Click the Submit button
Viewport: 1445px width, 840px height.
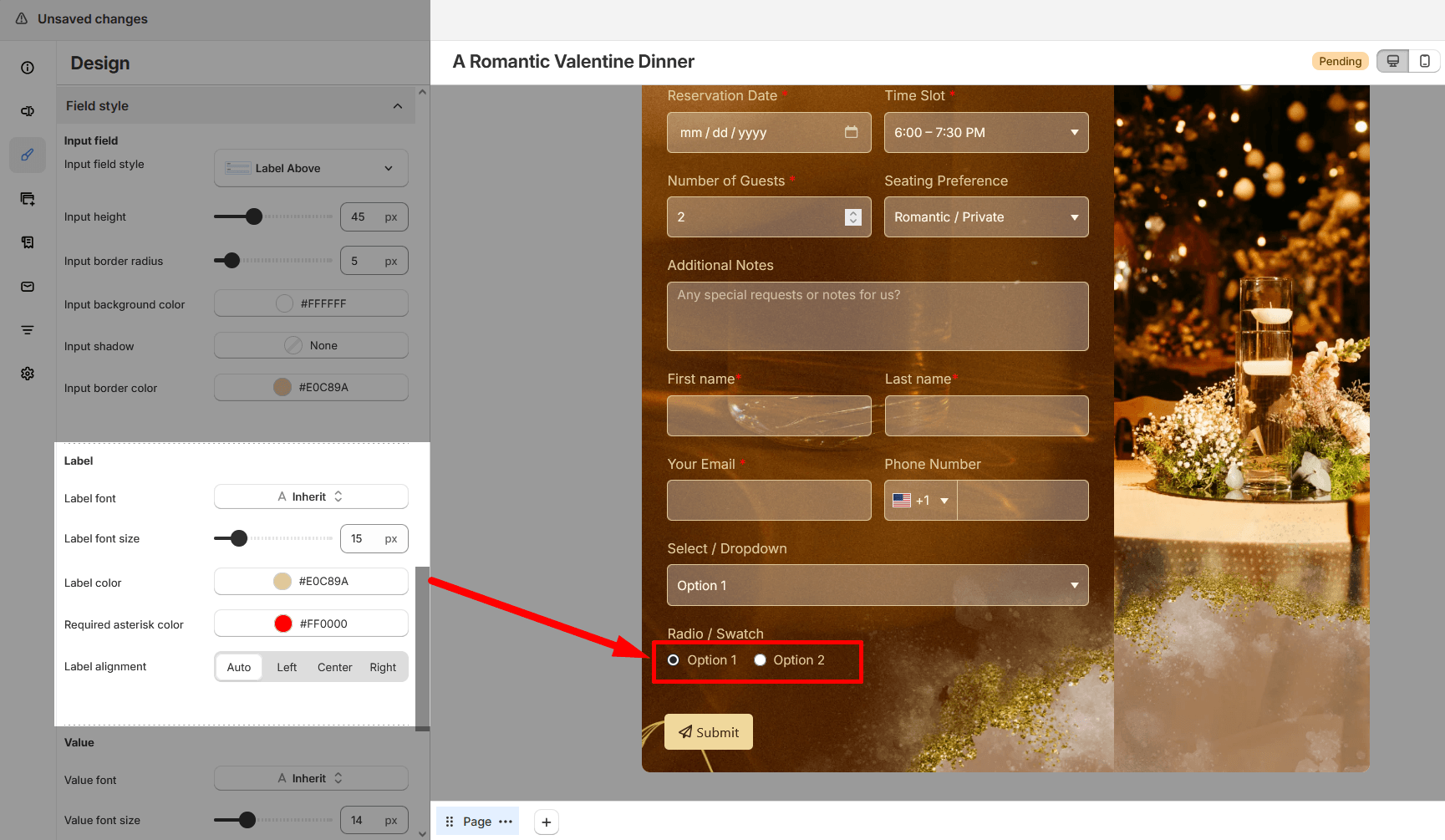click(709, 732)
